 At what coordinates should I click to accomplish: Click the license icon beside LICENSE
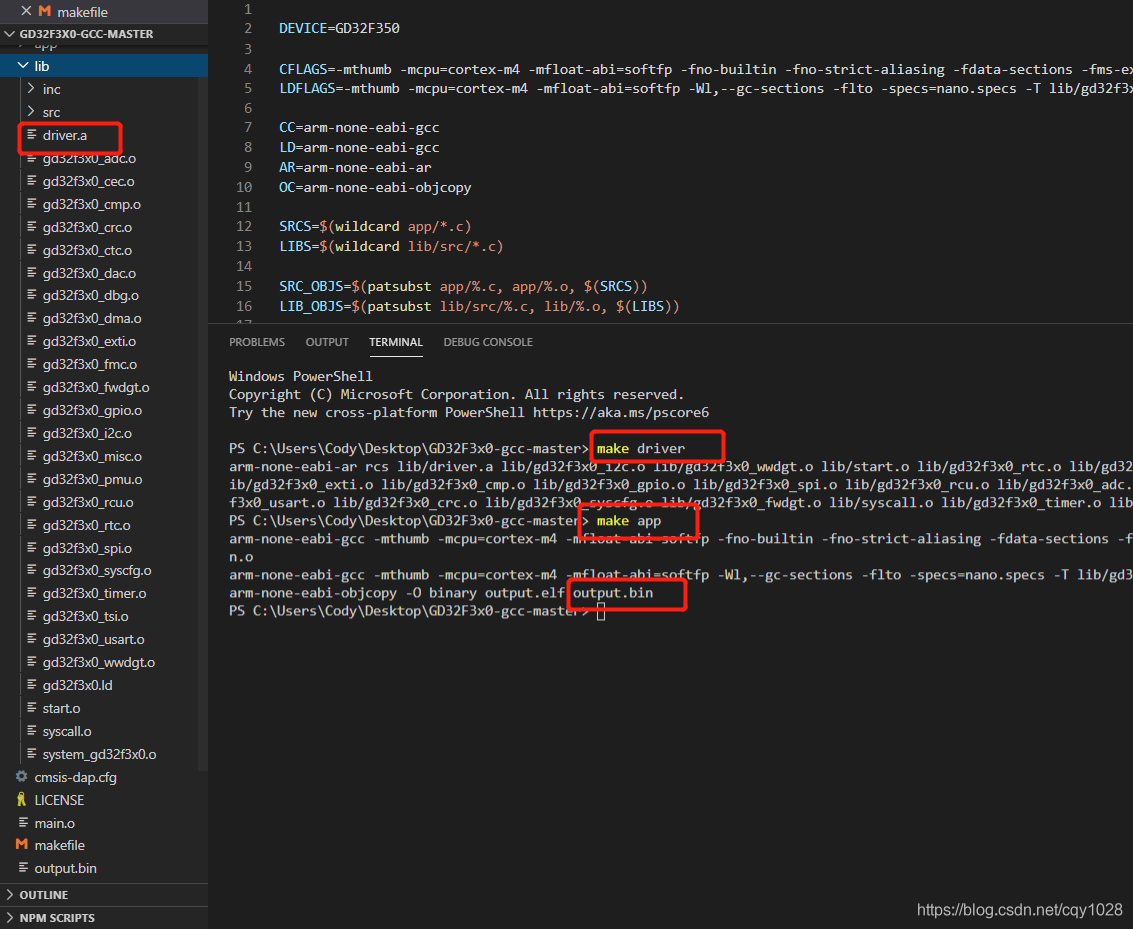pos(22,800)
